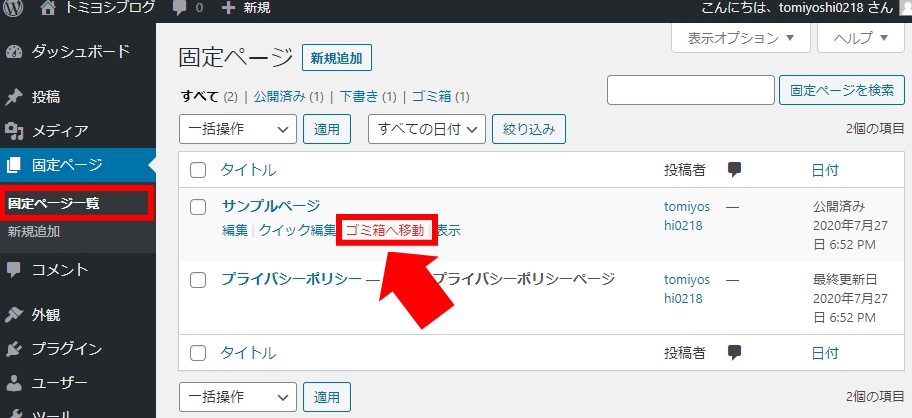
Task: Click the top 適用 button
Action: 327,129
